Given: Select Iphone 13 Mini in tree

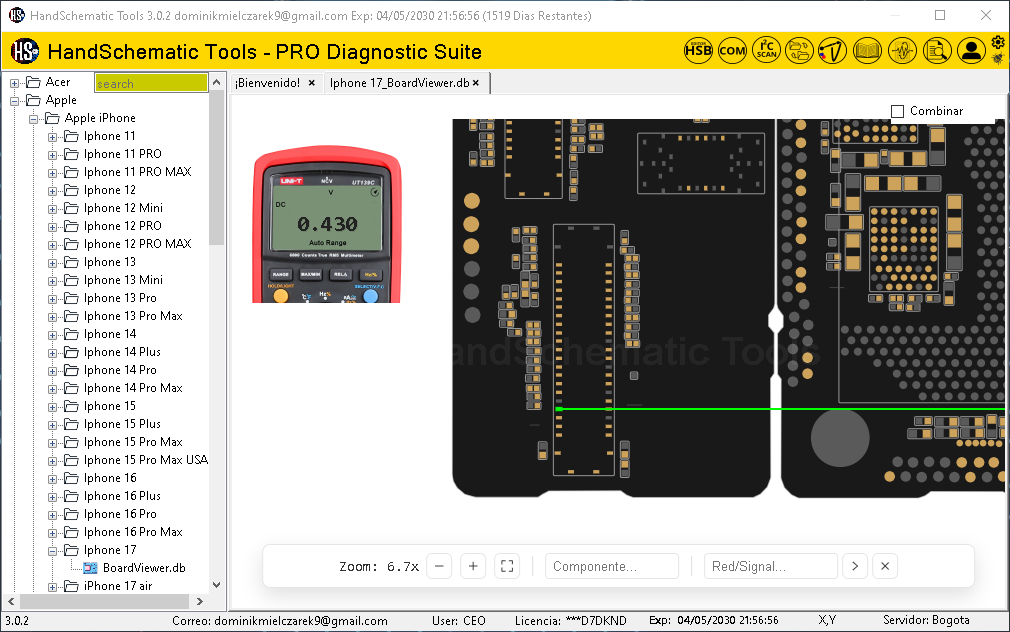Looking at the screenshot, I should [x=123, y=280].
